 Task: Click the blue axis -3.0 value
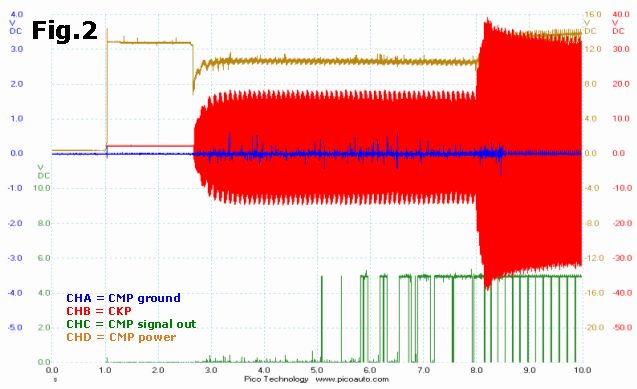[15, 258]
